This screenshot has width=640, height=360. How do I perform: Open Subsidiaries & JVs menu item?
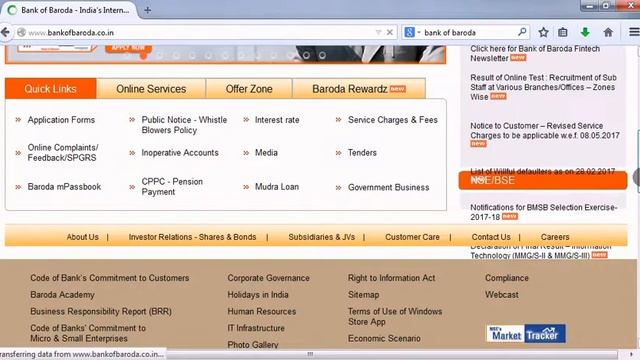coord(322,237)
